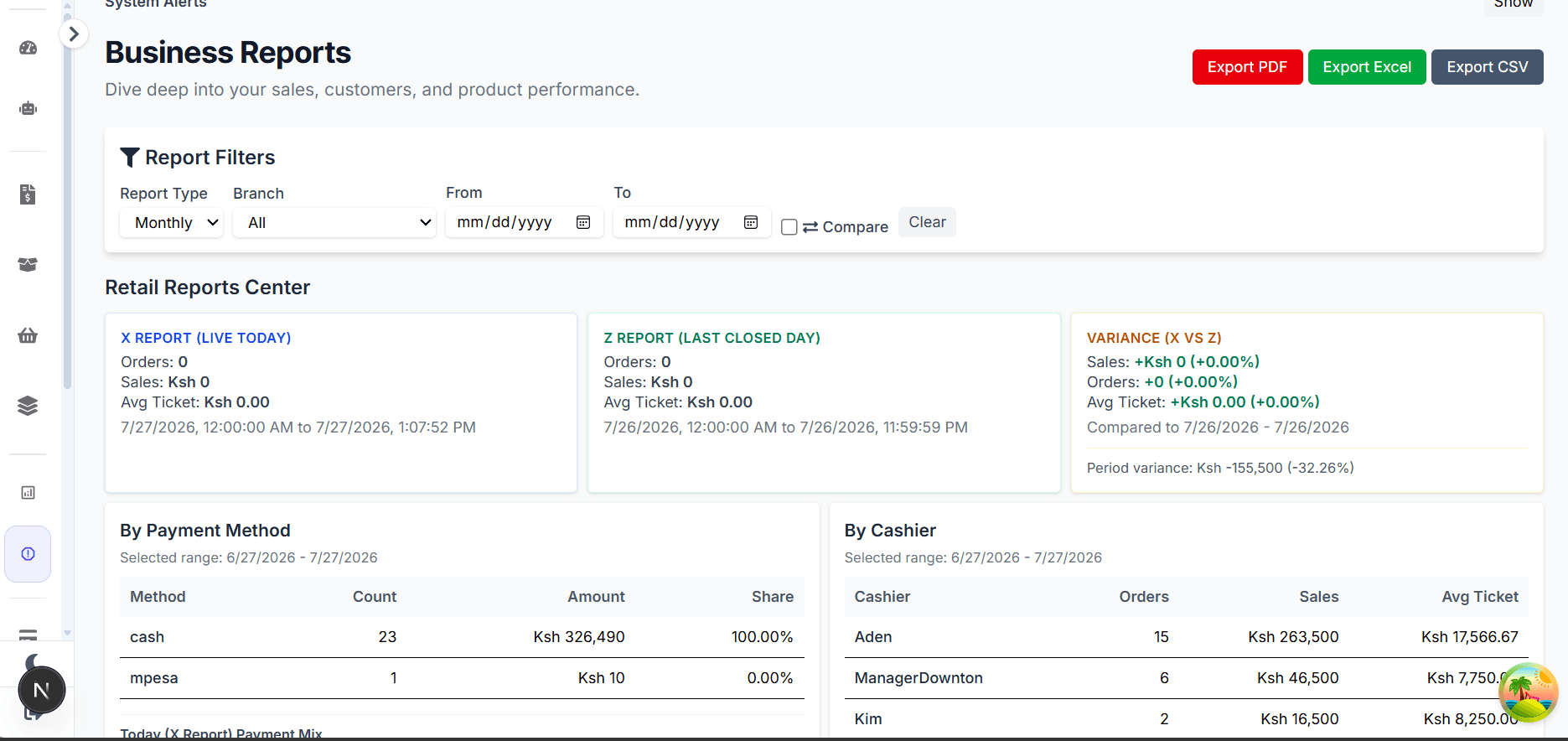Image resolution: width=1568 pixels, height=741 pixels.
Task: Clear the report filters
Action: 927,222
